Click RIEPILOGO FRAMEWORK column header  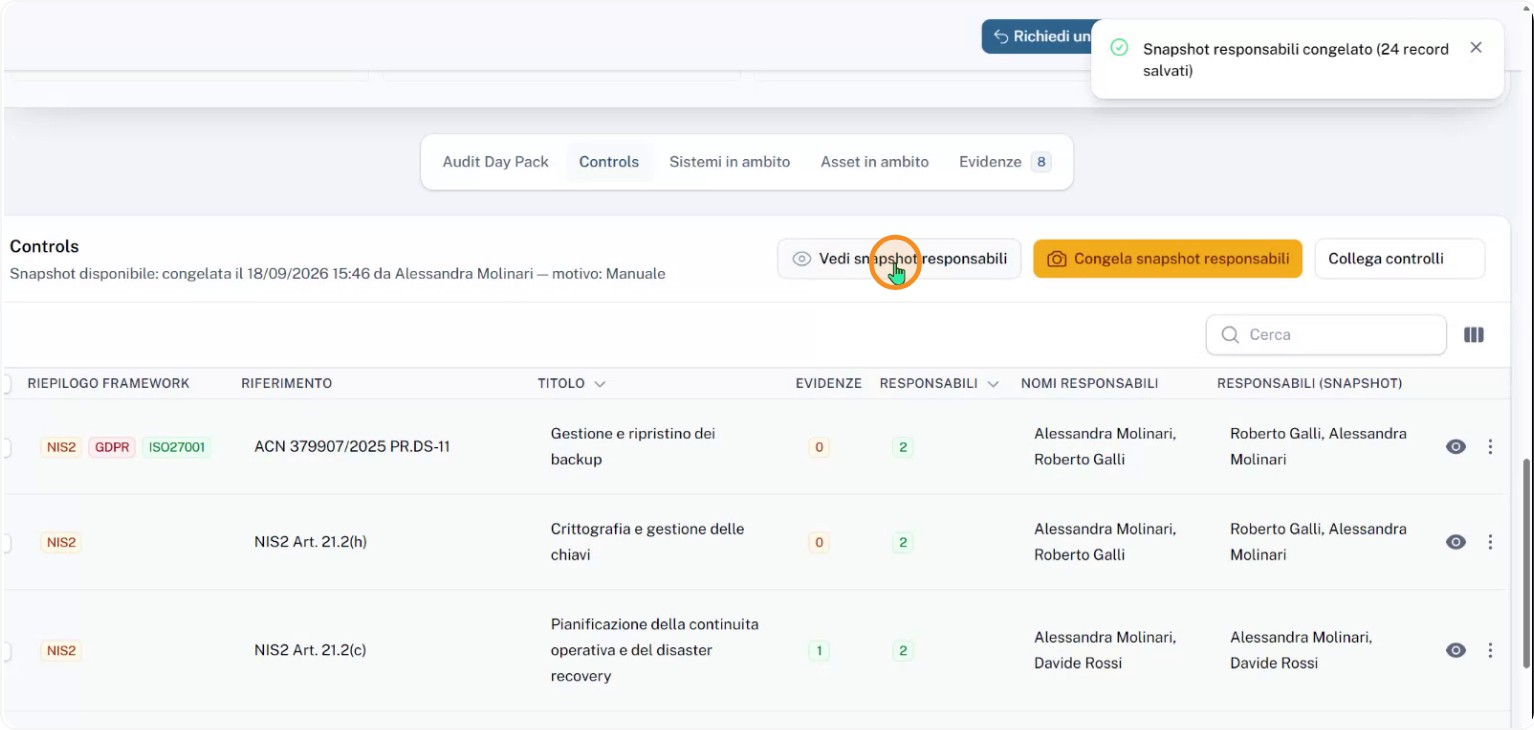pos(108,384)
